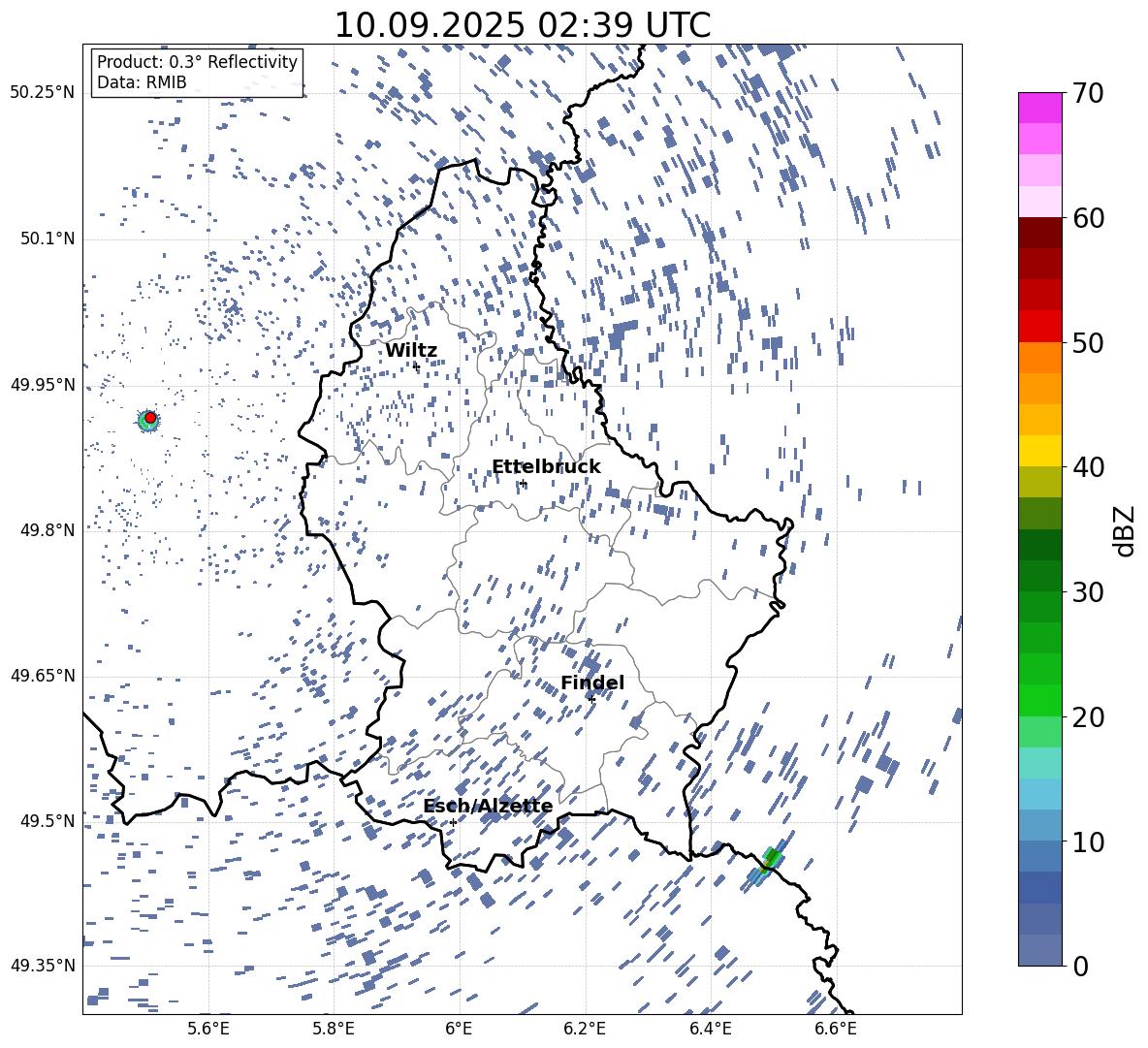Click the 49.65°N latitude tick label
Viewport: 1148px width, 1048px height.
(x=43, y=676)
